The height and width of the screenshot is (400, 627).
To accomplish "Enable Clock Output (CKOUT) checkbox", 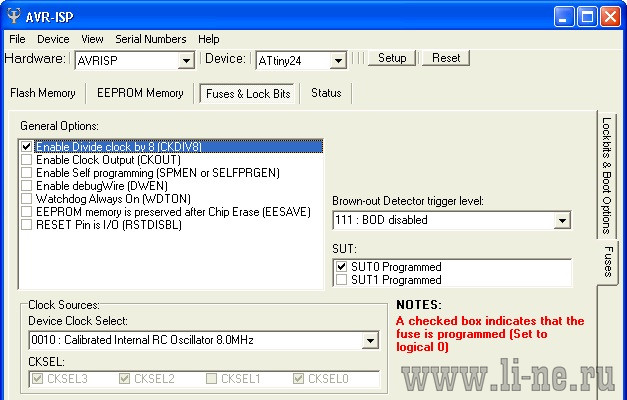I will tap(26, 160).
